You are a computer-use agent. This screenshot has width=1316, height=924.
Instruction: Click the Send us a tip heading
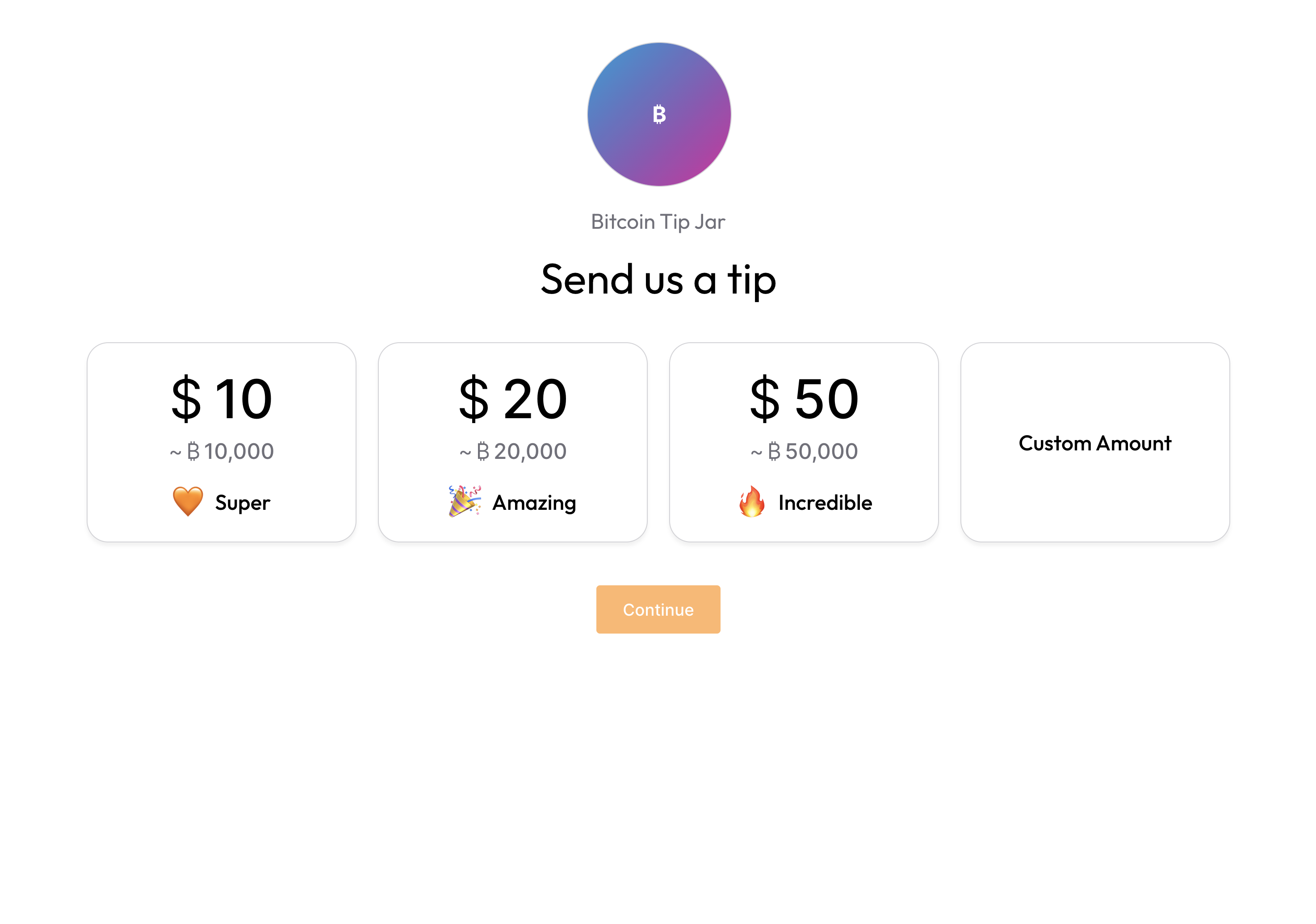658,281
